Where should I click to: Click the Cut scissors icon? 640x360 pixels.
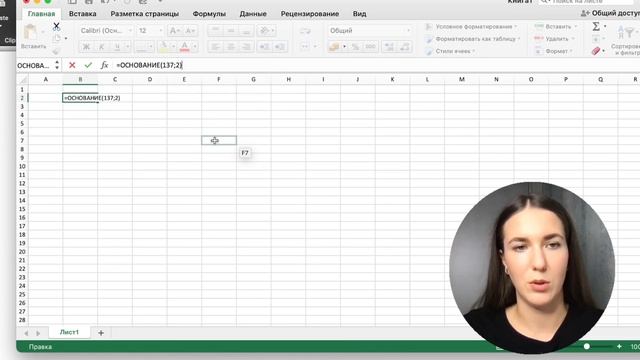coord(56,27)
